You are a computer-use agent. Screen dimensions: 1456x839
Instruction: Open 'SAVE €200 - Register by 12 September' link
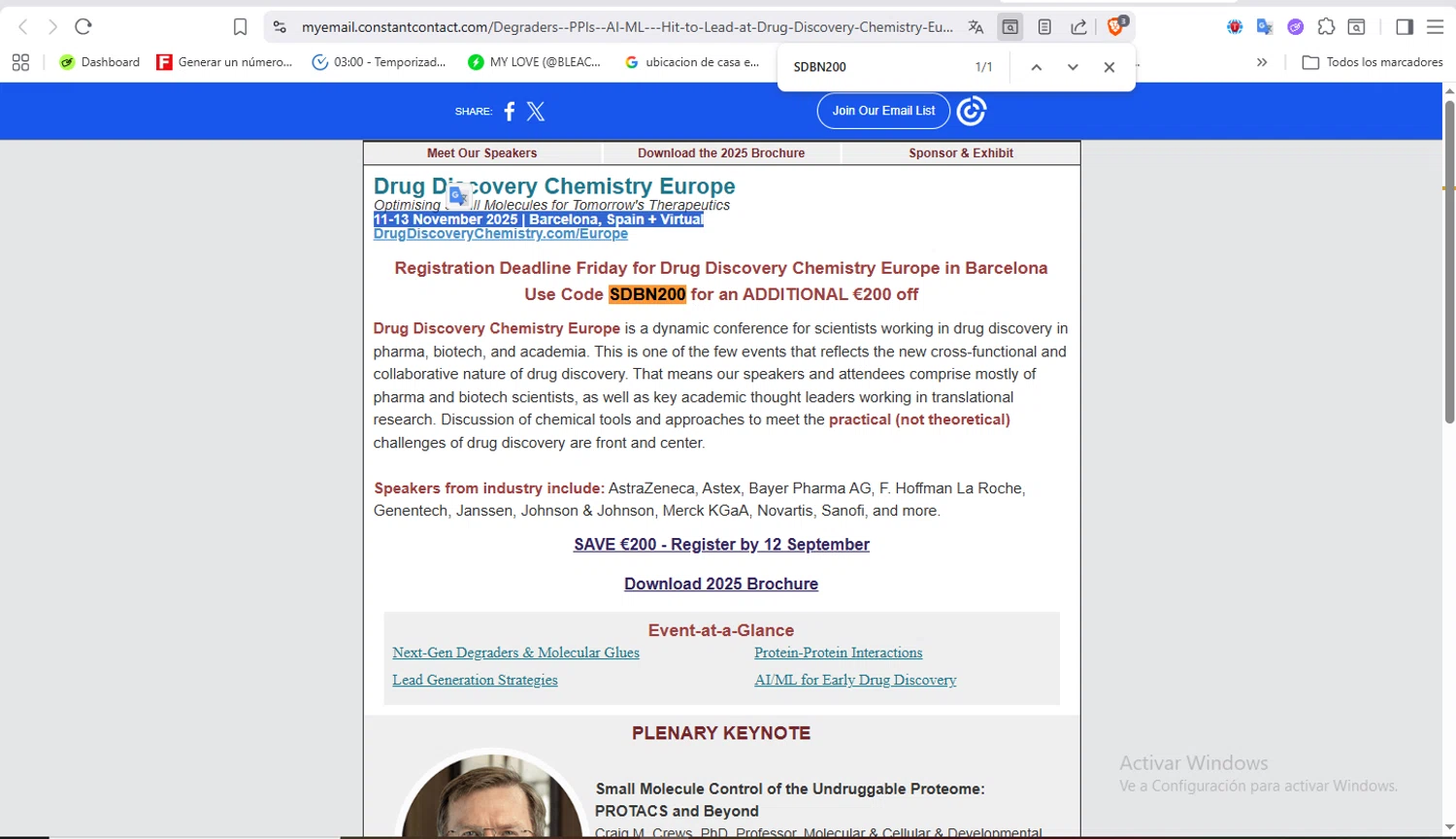click(x=721, y=545)
